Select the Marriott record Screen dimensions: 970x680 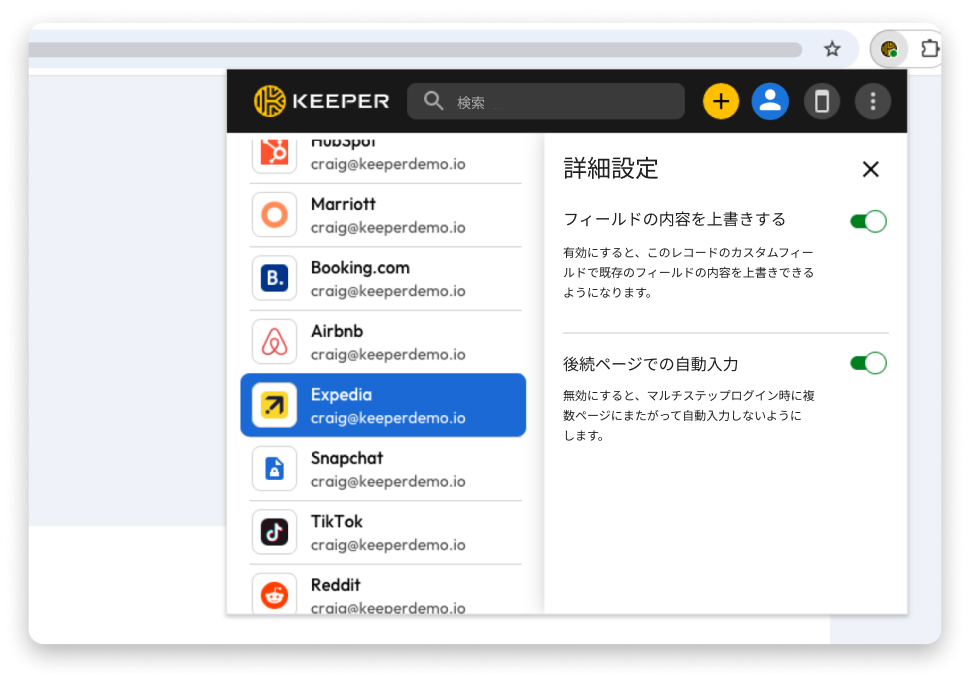click(x=385, y=215)
